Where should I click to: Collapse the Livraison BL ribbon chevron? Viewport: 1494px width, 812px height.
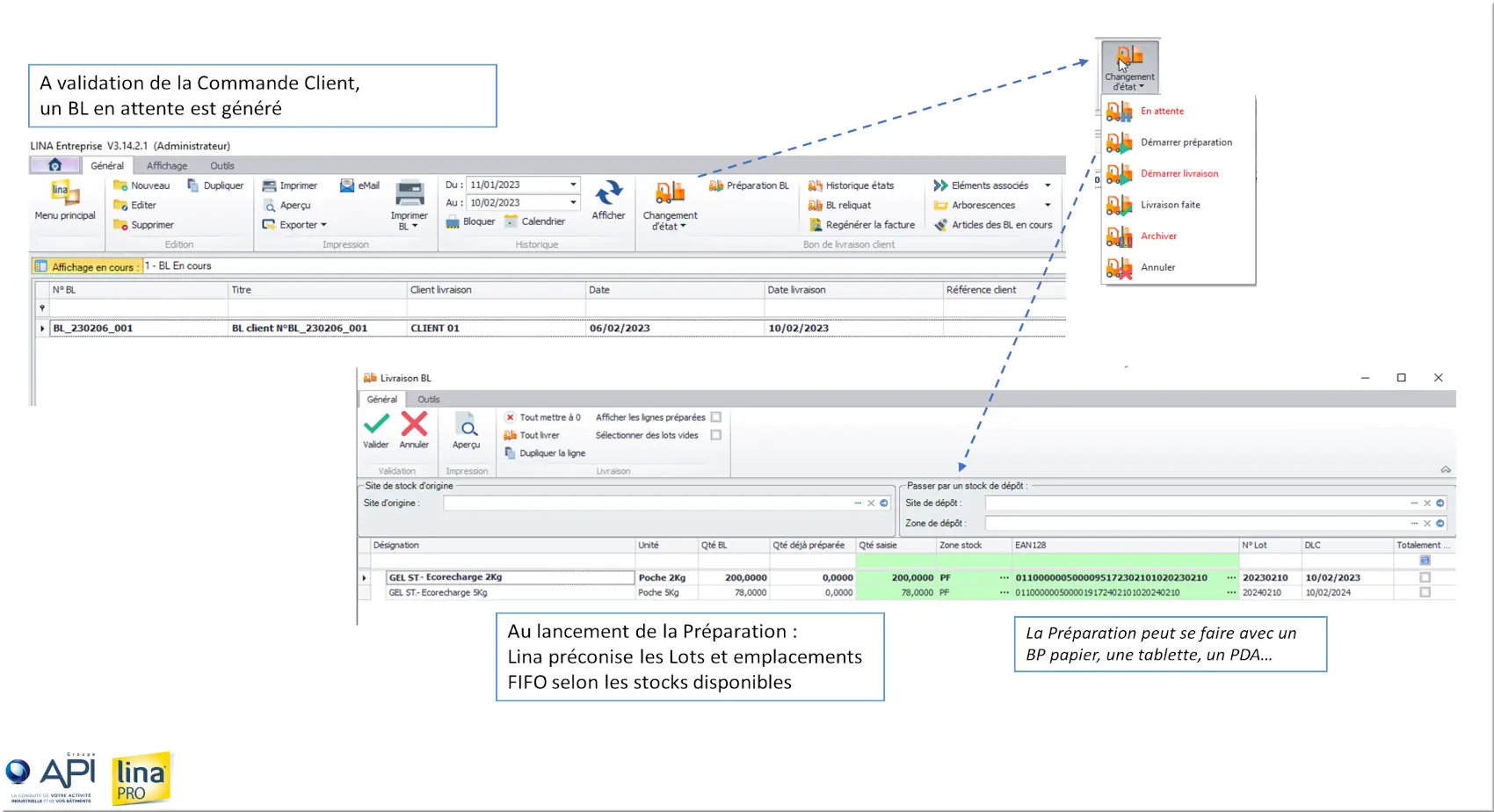point(1446,470)
